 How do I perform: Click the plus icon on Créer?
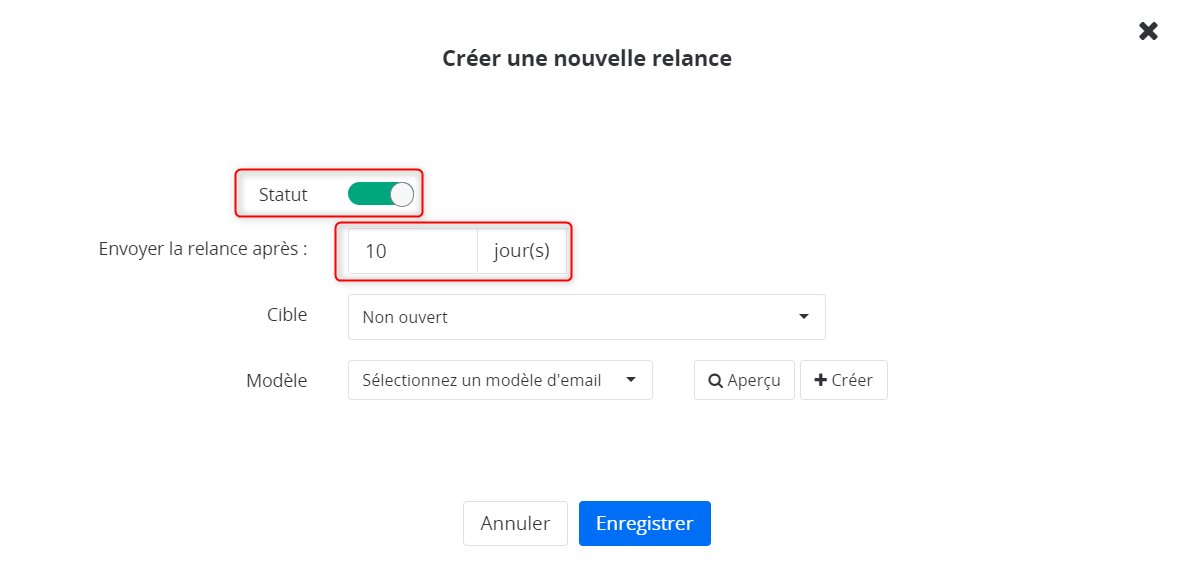coord(820,380)
